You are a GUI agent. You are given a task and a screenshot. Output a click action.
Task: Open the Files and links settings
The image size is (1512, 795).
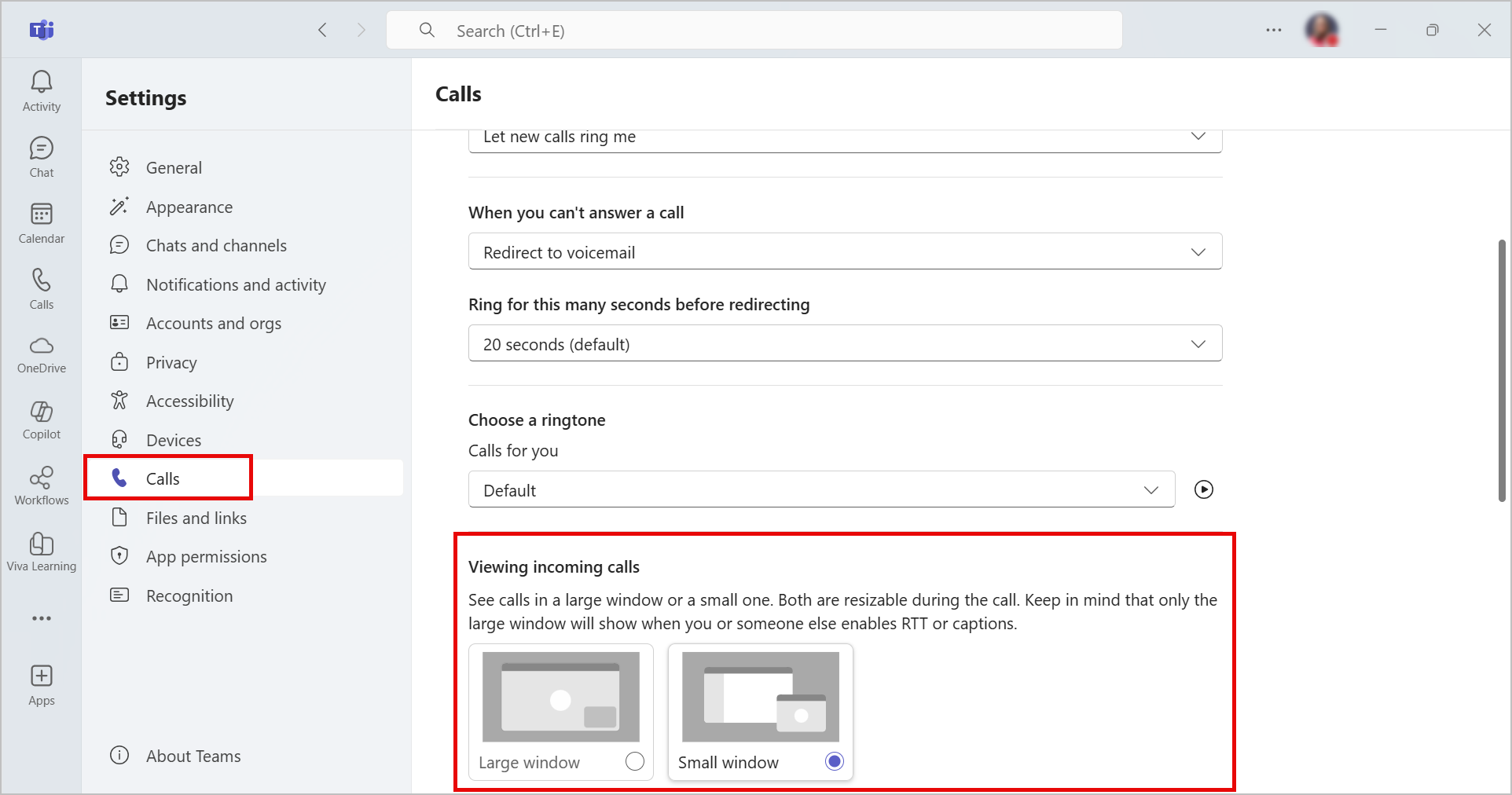pyautogui.click(x=244, y=518)
